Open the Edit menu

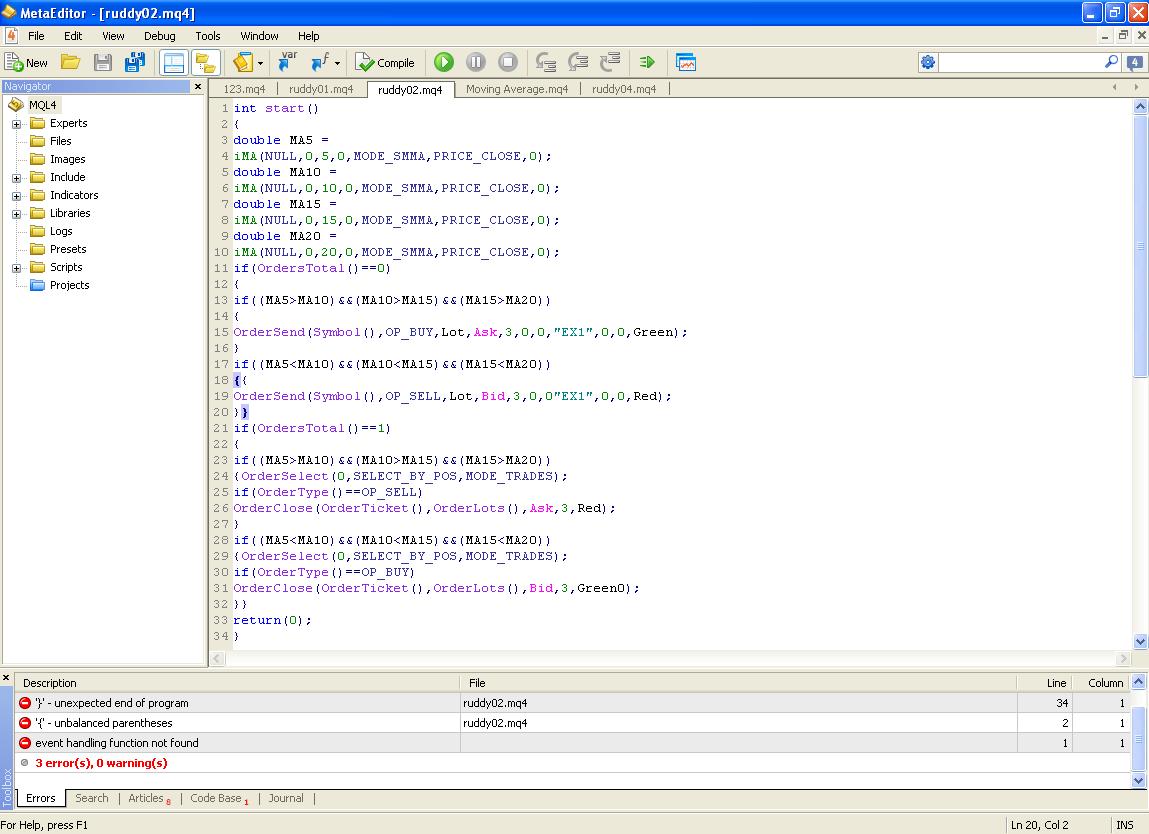pyautogui.click(x=73, y=36)
